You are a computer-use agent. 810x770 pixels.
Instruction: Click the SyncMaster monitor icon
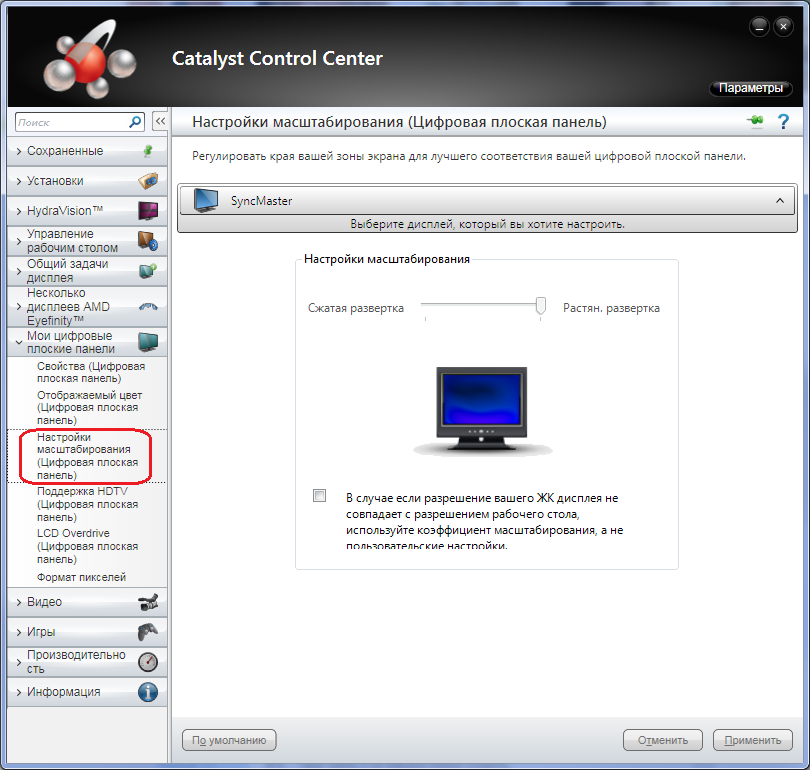pyautogui.click(x=206, y=200)
